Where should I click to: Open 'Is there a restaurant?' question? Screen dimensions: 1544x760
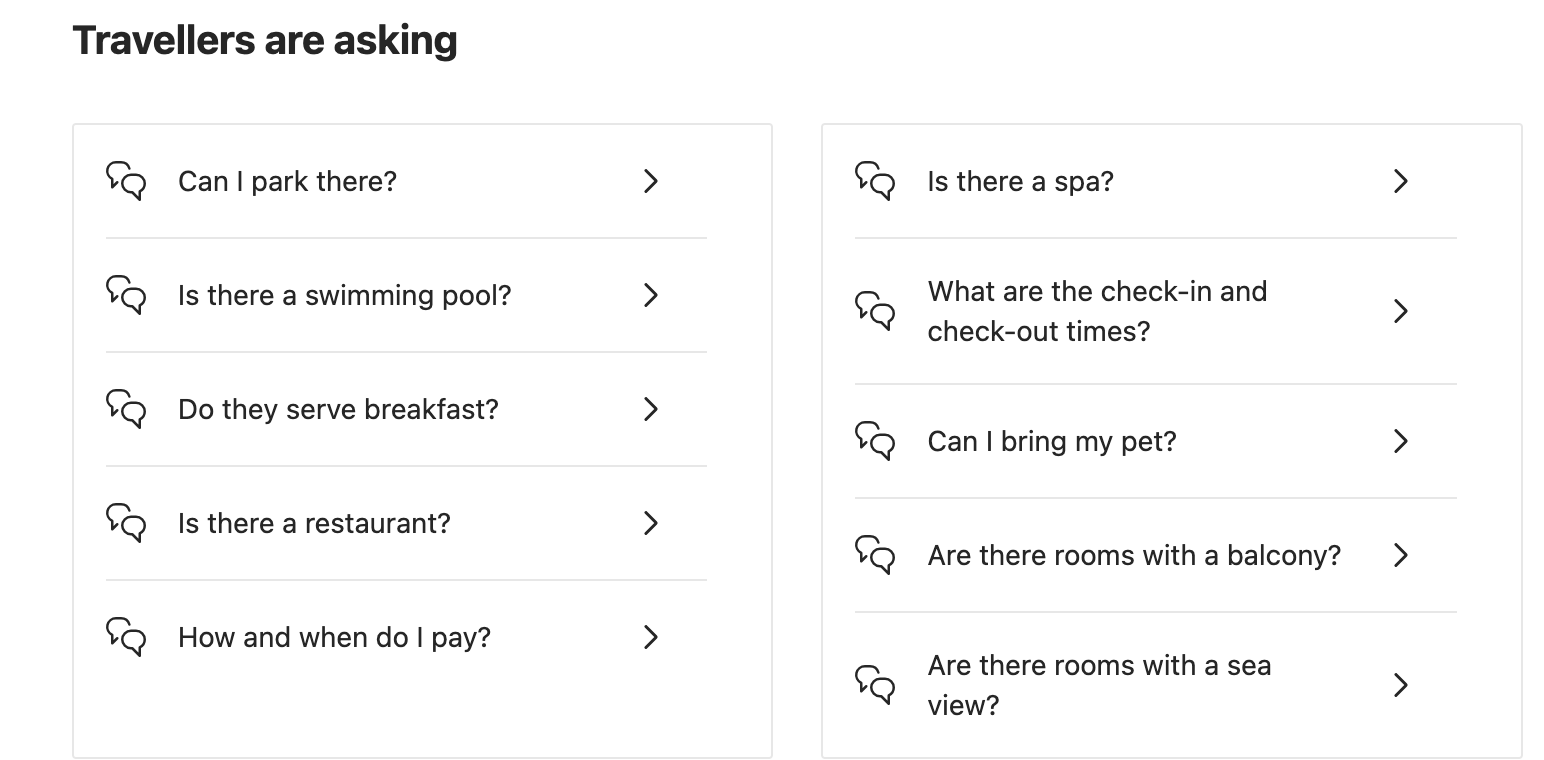point(314,523)
